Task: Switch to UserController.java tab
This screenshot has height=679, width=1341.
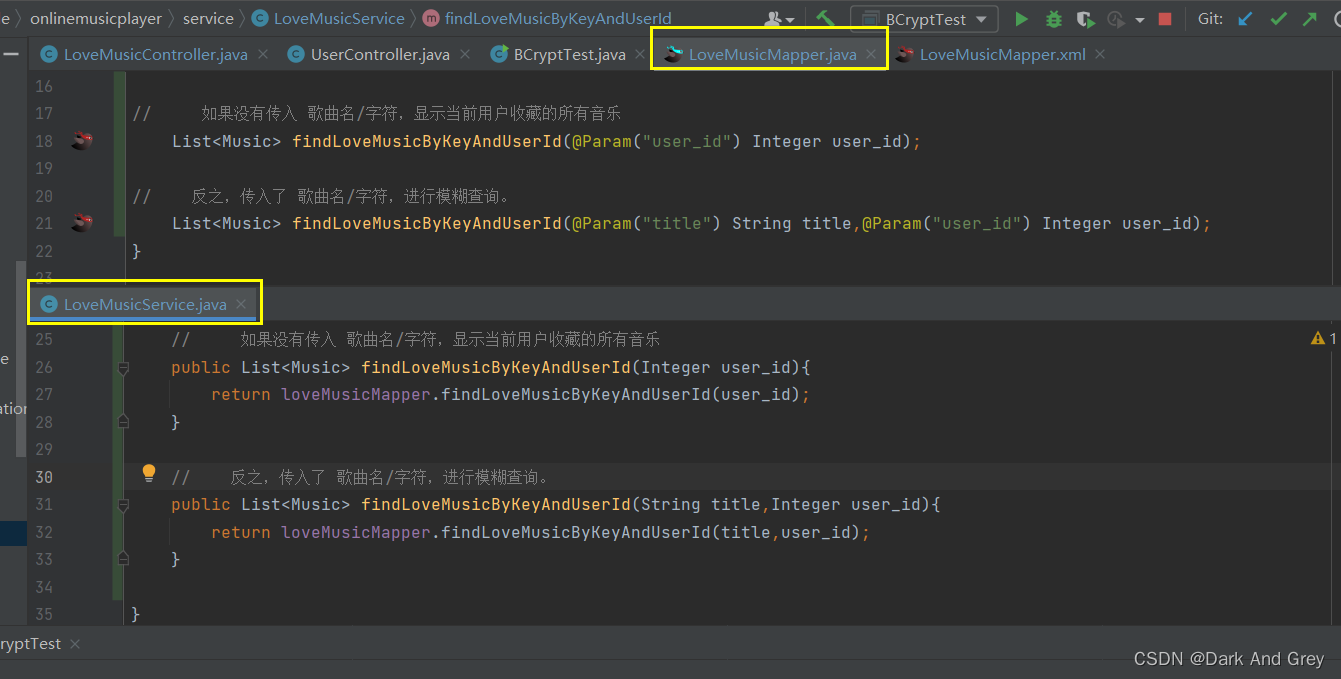Action: 380,54
